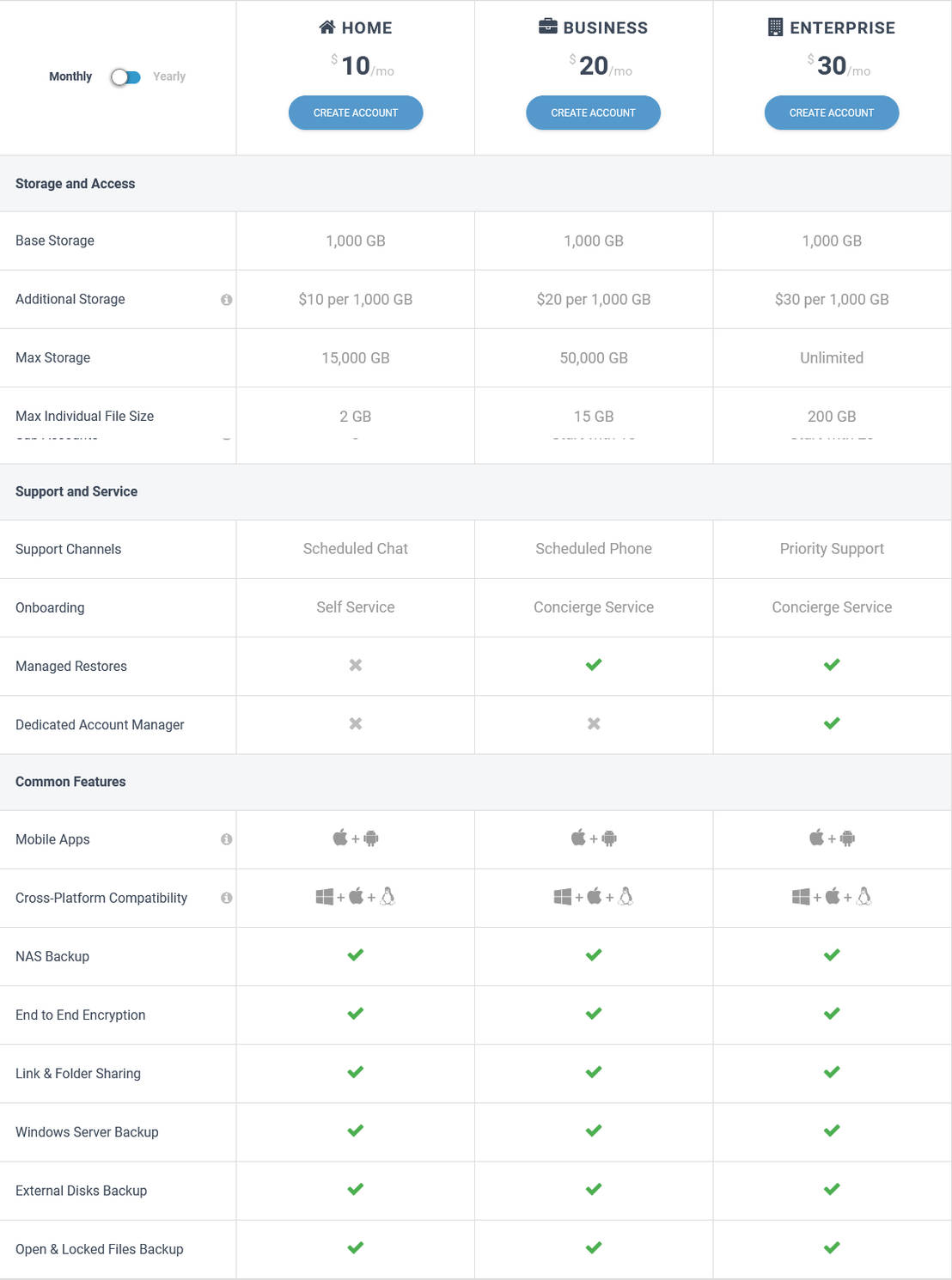
Task: Click the Storage and Access section header
Action: [75, 183]
